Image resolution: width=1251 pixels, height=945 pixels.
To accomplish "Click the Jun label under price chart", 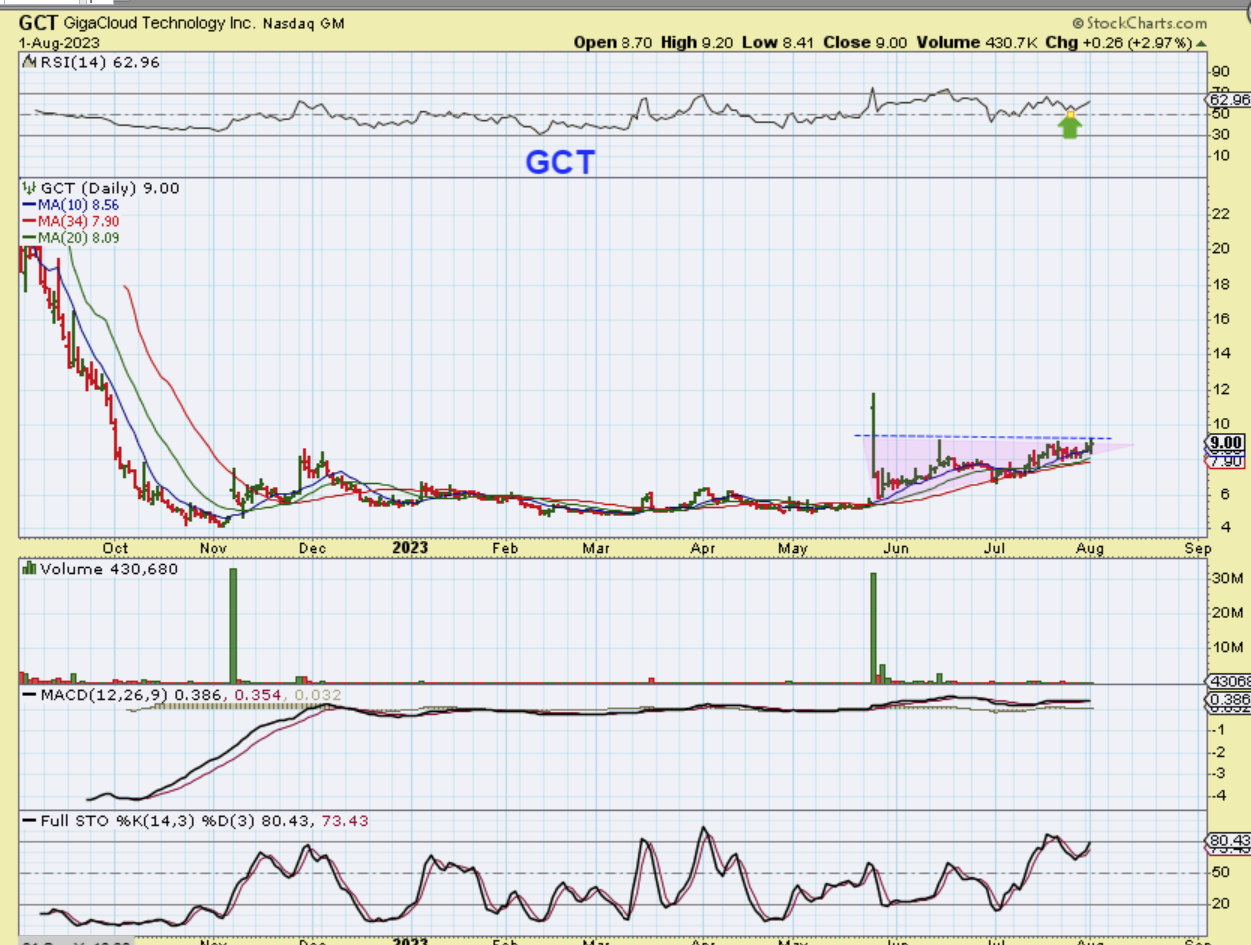I will click(896, 548).
